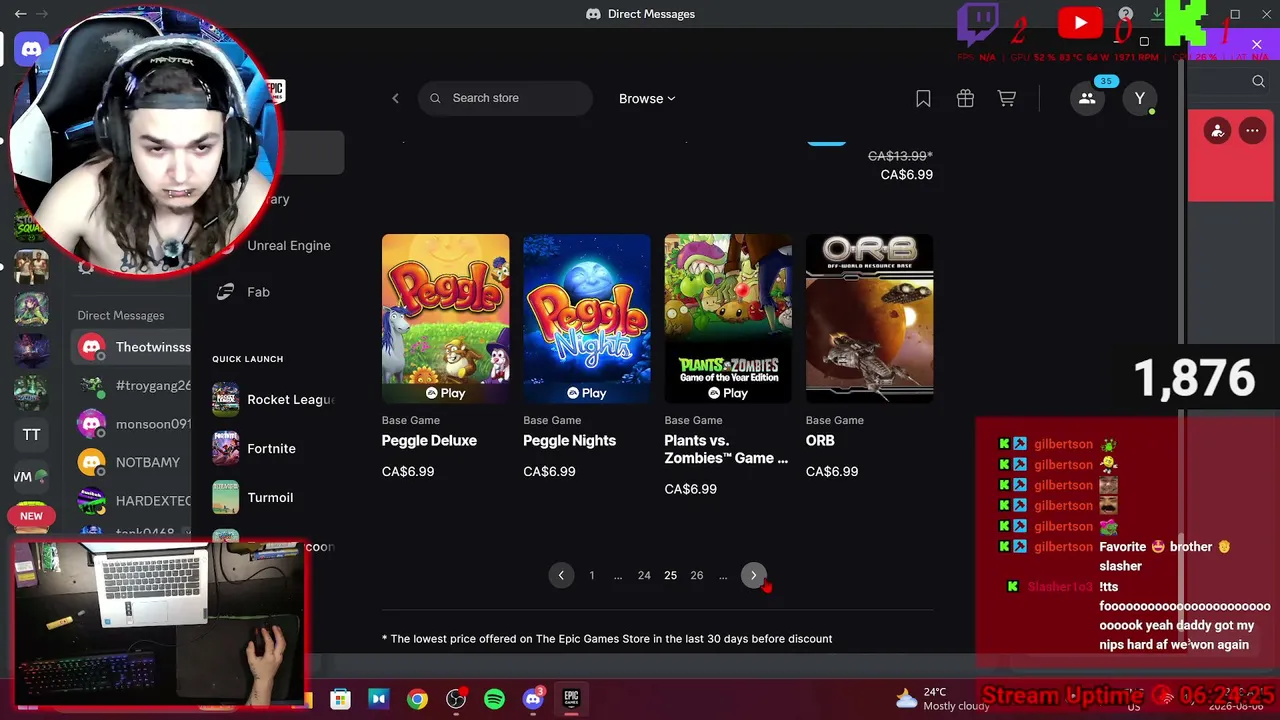Focus the Search store input field
Screen dimensions: 1280x720
(505, 98)
